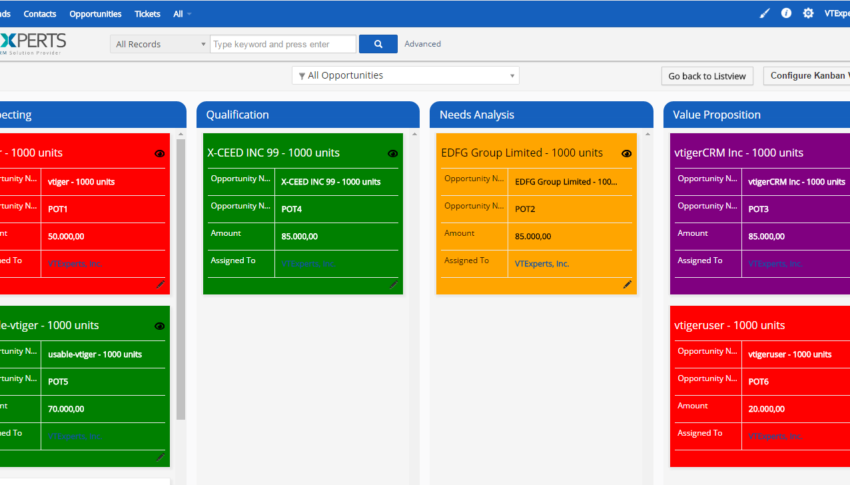The width and height of the screenshot is (850, 485).
Task: Click POT4 value on X-CEED card
Action: pyautogui.click(x=292, y=209)
